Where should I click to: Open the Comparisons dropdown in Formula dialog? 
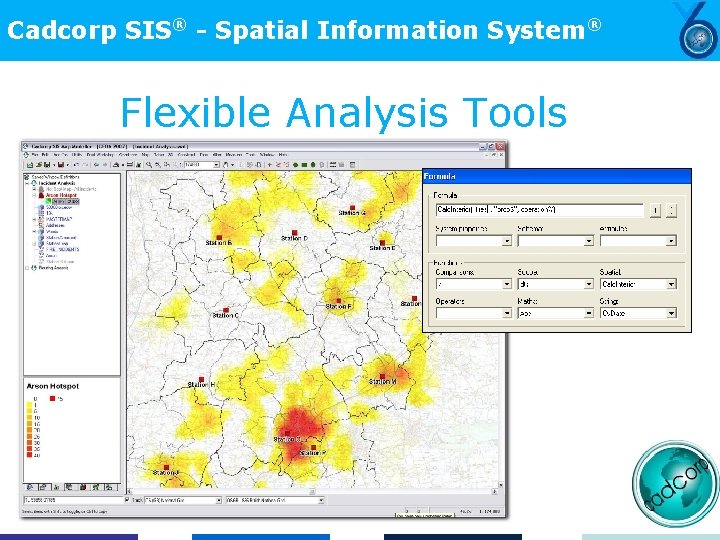pyautogui.click(x=507, y=284)
